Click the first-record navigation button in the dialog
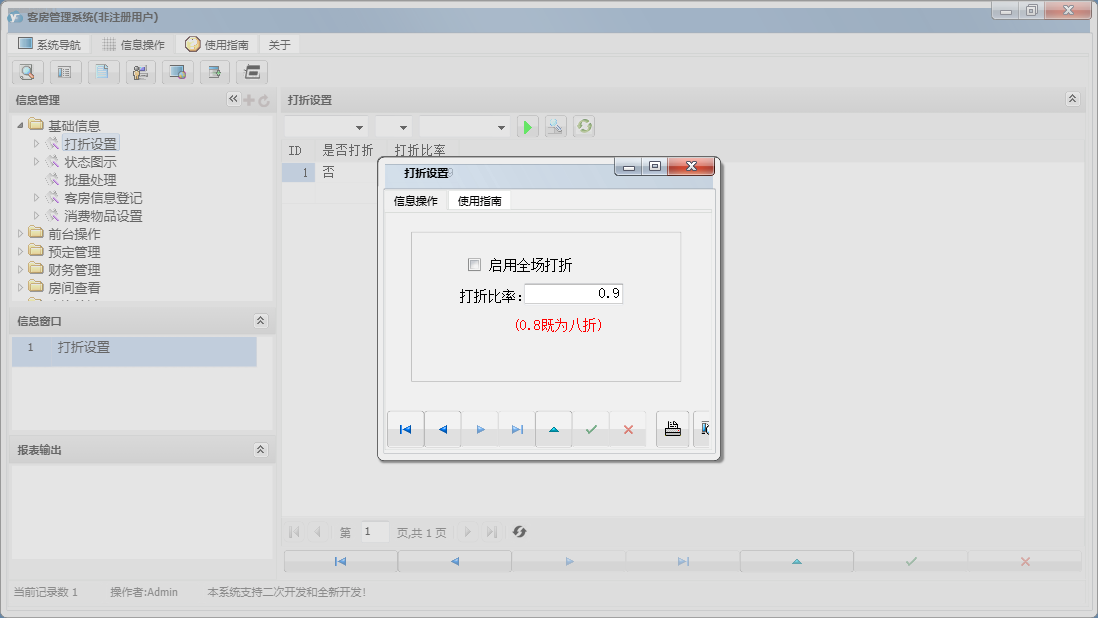 coord(405,428)
